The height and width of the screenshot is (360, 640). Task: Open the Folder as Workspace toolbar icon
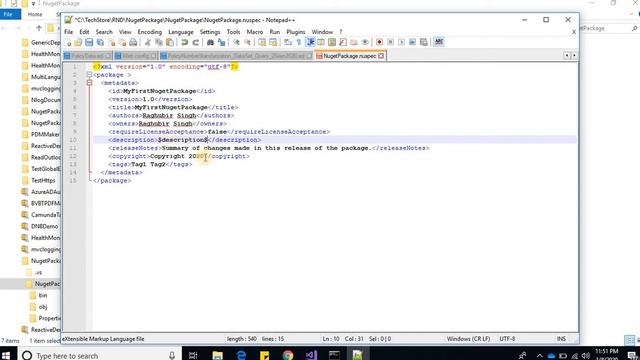click(354, 42)
